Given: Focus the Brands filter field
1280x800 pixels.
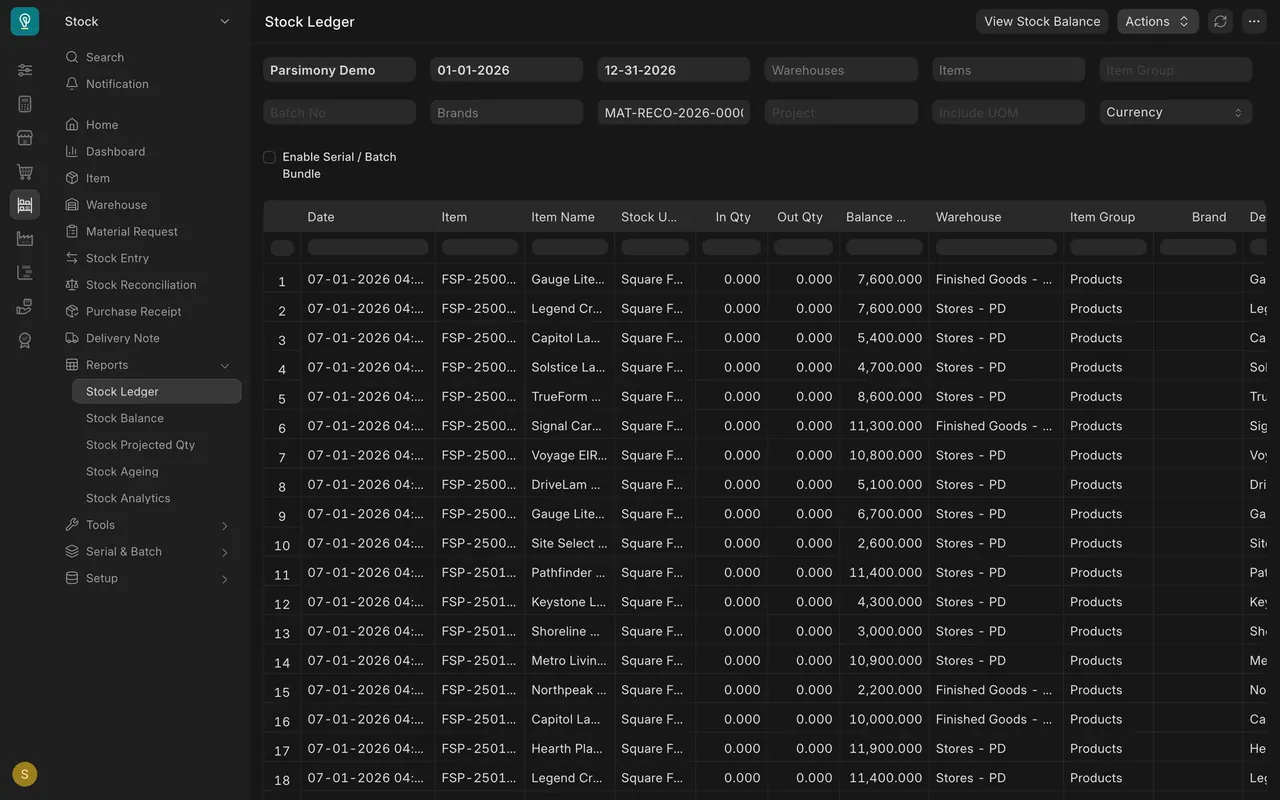Looking at the screenshot, I should tap(506, 112).
